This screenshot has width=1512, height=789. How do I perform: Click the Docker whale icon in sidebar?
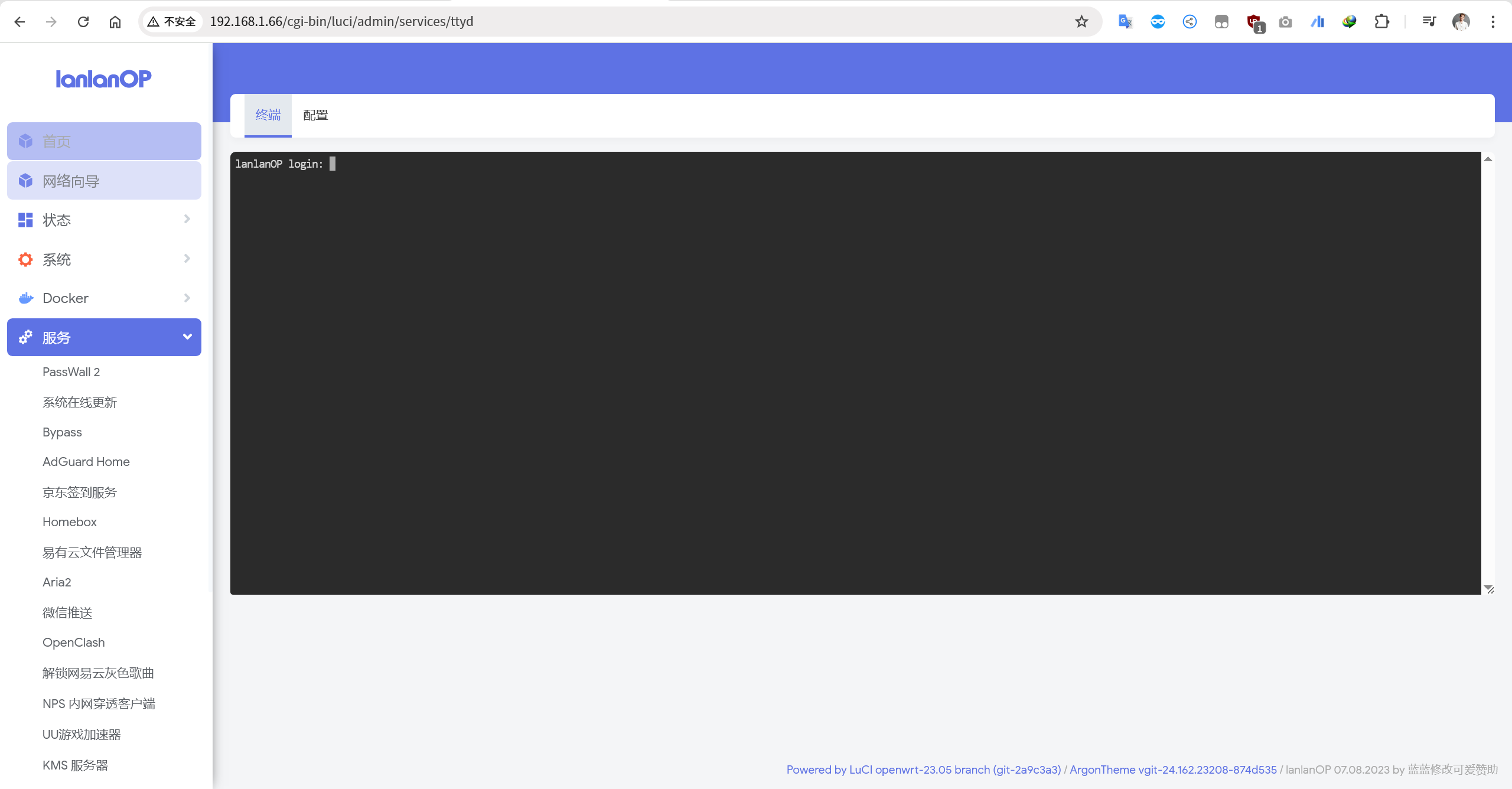point(25,298)
